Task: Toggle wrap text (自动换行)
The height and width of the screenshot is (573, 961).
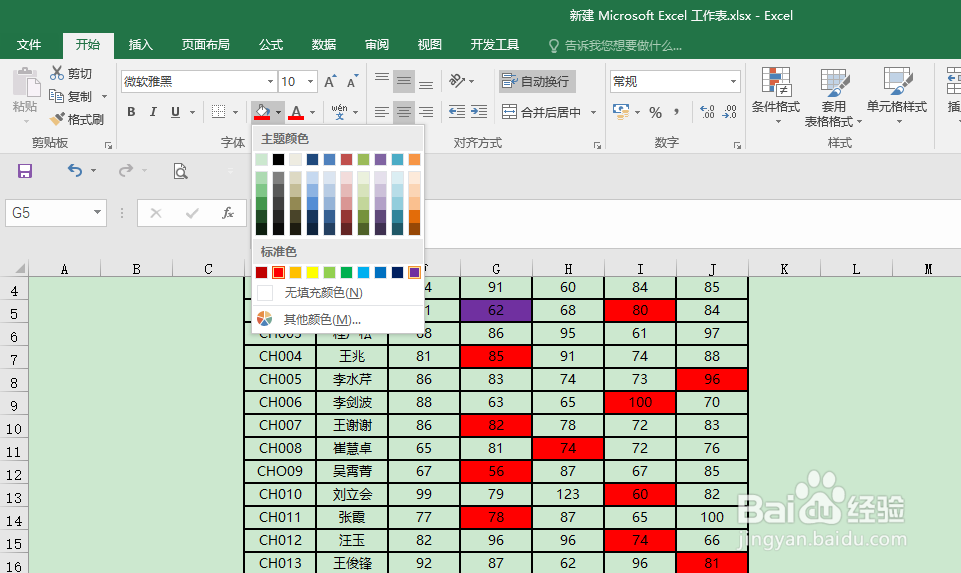Action: [537, 81]
